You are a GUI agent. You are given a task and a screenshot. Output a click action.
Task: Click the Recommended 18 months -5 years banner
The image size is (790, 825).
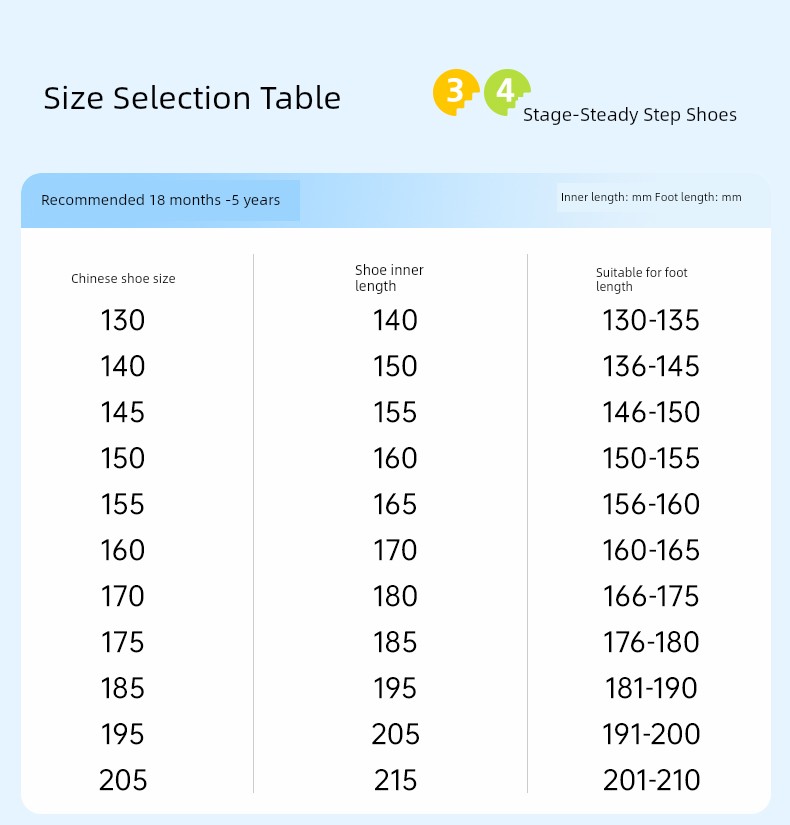[x=161, y=200]
